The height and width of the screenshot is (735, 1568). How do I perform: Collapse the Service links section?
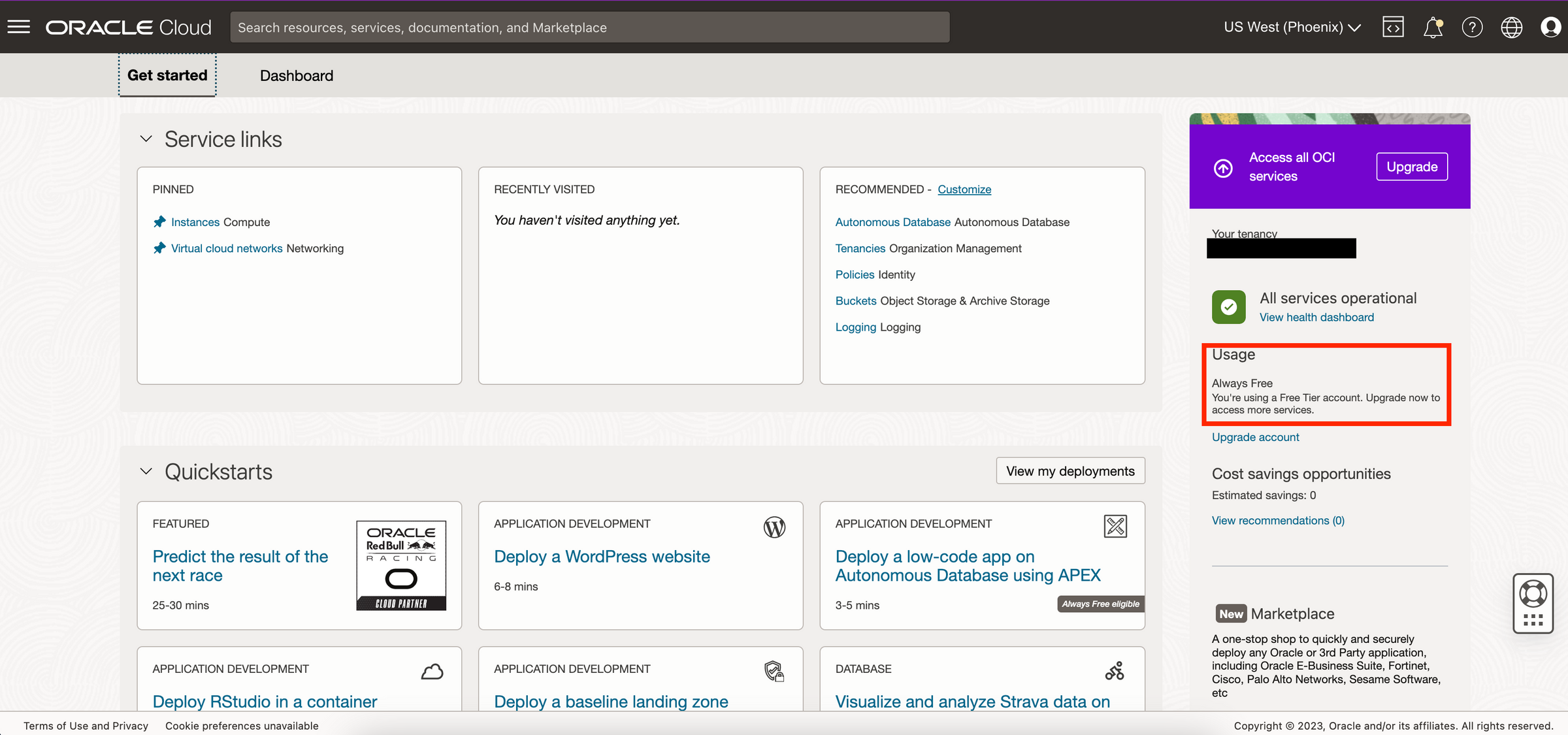[x=146, y=139]
